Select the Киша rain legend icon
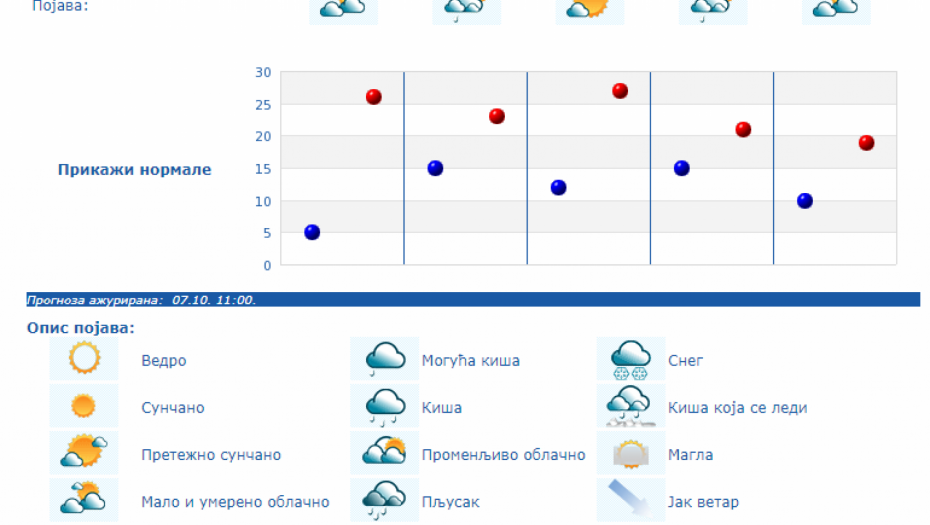 pos(384,406)
